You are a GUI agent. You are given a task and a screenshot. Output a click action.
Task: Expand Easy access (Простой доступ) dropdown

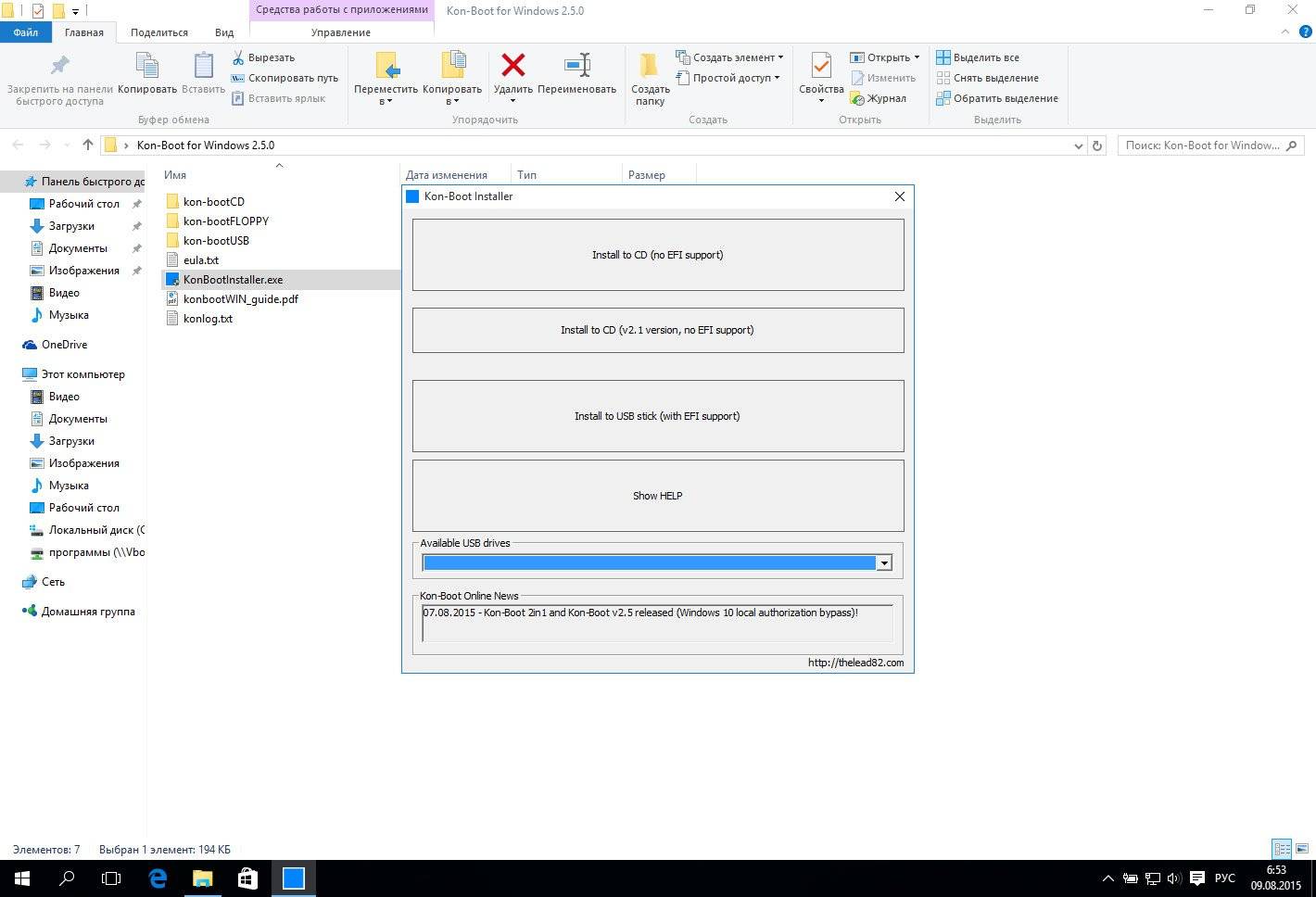click(x=777, y=78)
